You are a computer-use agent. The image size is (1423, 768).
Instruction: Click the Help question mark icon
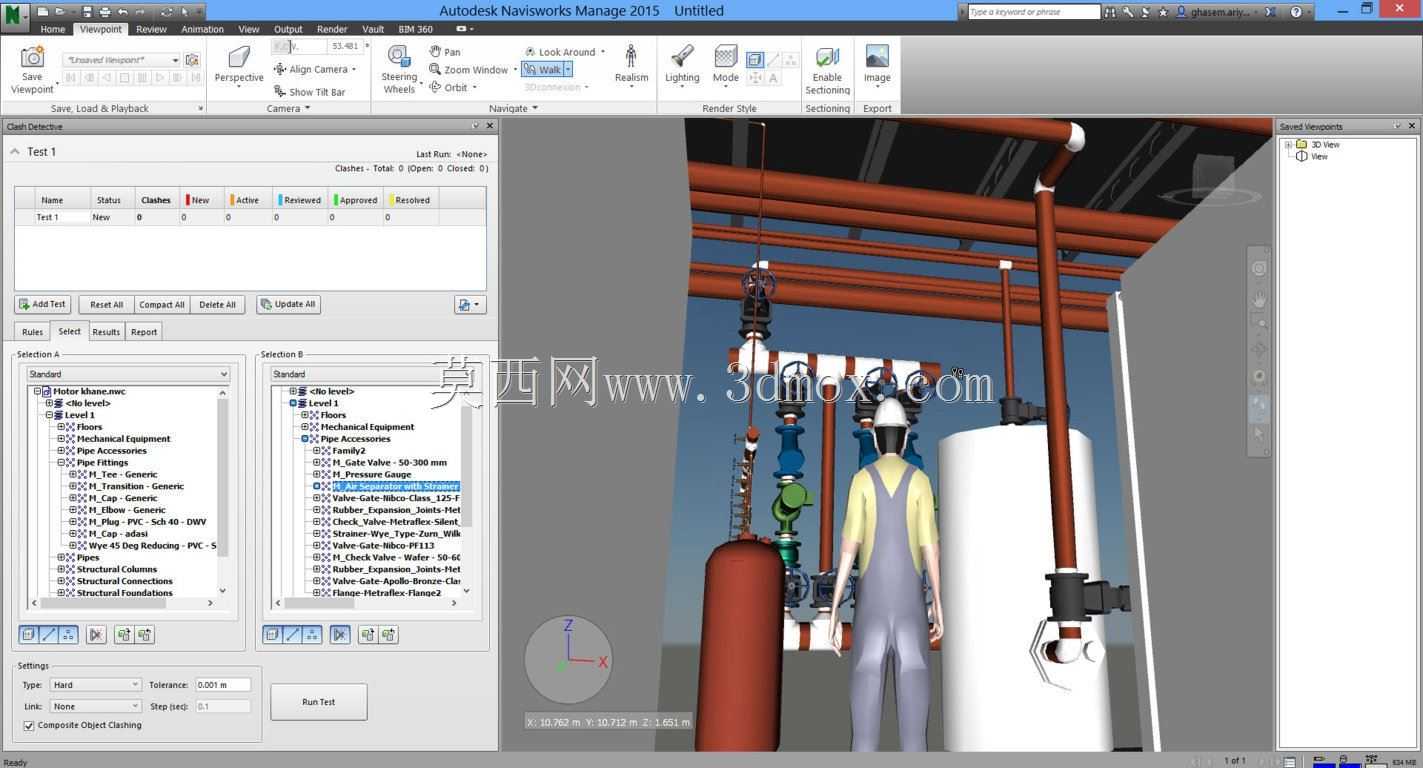pos(1296,11)
